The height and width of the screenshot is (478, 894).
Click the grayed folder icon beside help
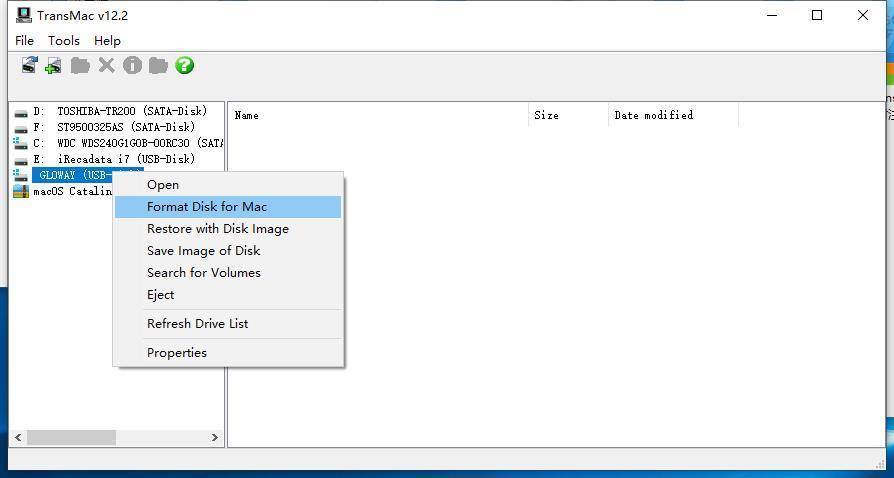pos(158,65)
